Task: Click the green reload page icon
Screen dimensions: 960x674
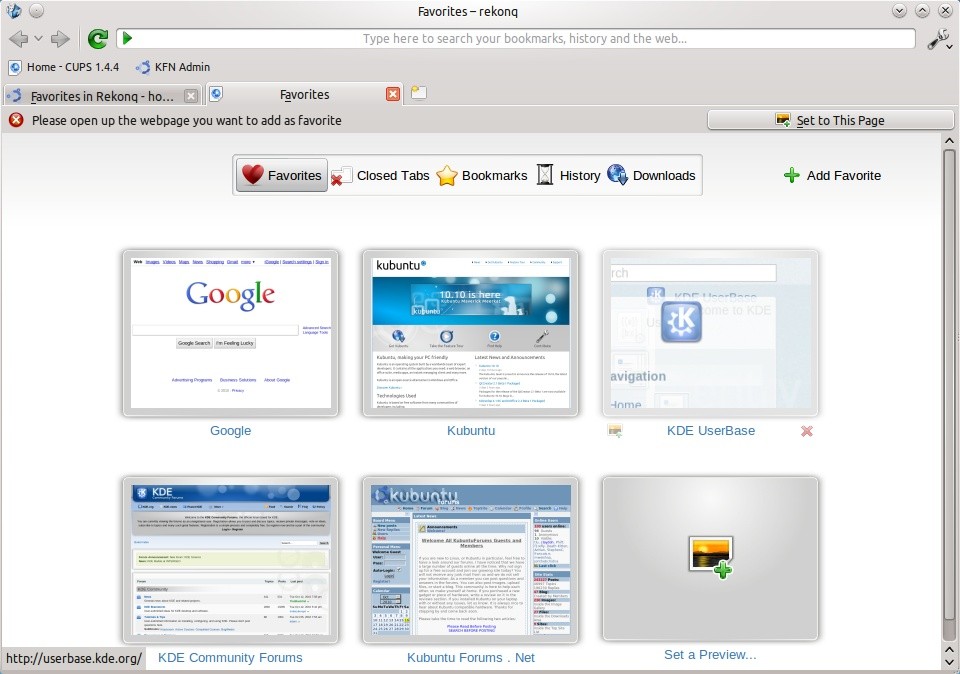Action: [x=97, y=39]
